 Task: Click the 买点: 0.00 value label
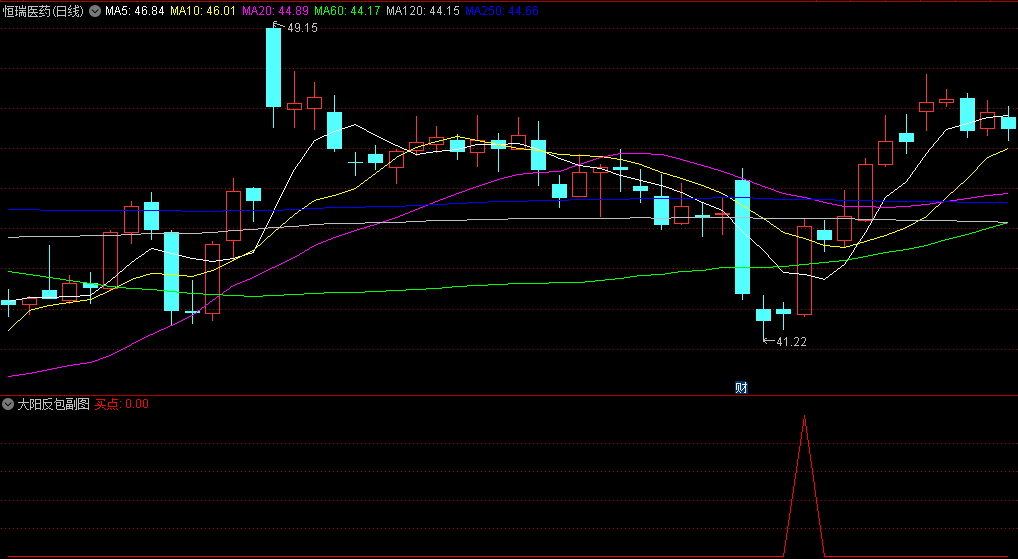(x=122, y=404)
